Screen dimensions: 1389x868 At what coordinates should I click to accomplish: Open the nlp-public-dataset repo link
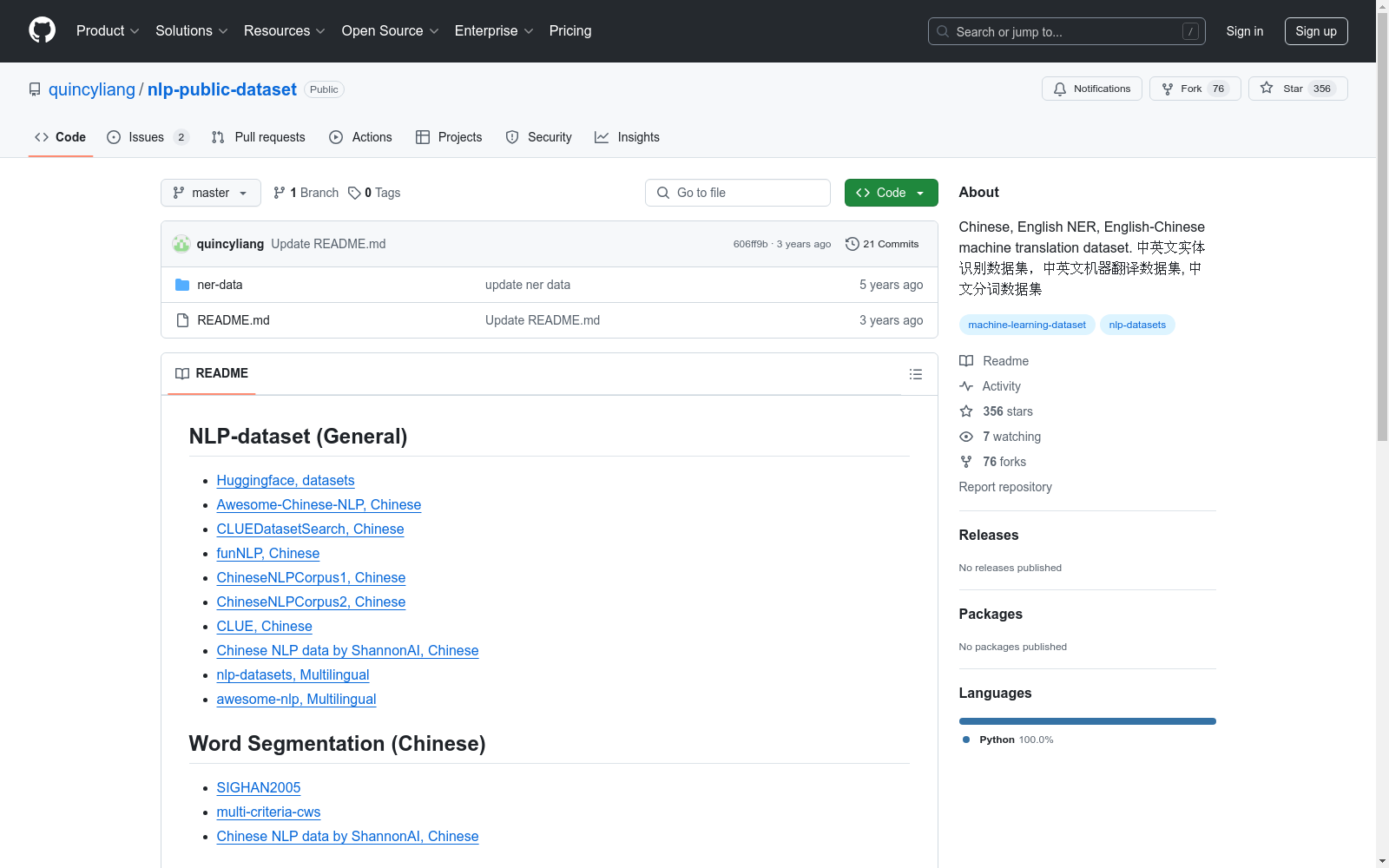tap(222, 89)
